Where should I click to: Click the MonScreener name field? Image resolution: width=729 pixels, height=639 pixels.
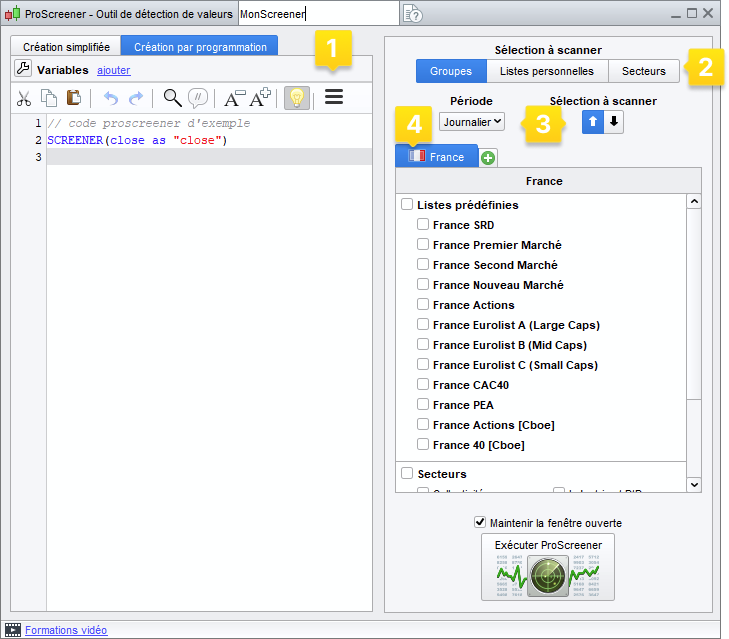click(319, 14)
